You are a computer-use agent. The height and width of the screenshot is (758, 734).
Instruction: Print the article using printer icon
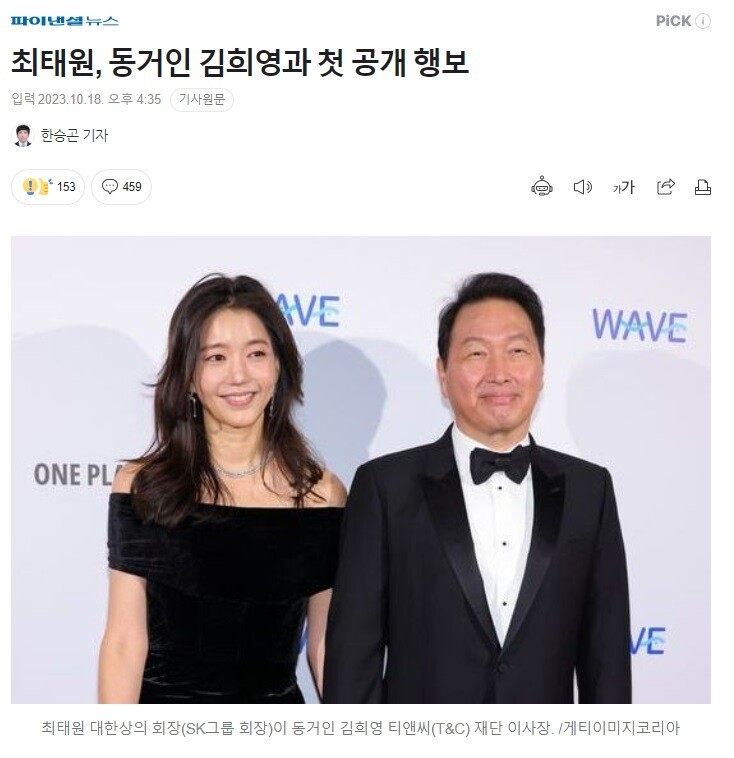(x=703, y=187)
